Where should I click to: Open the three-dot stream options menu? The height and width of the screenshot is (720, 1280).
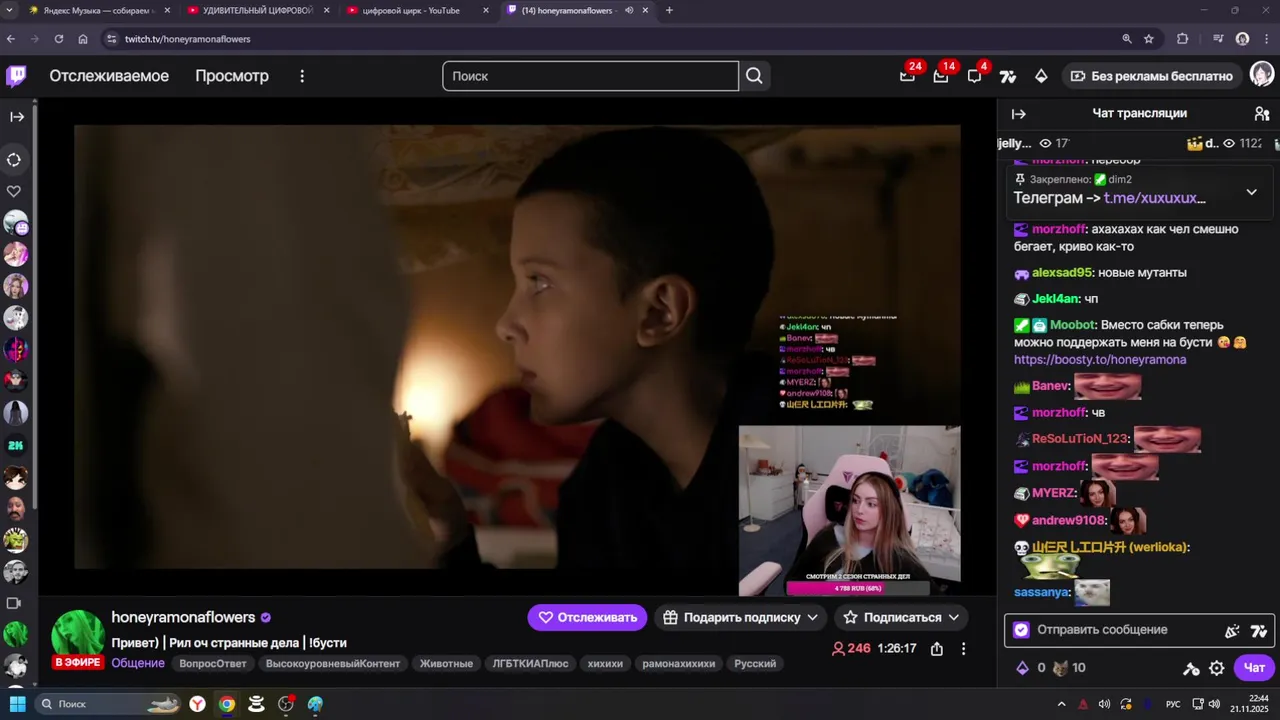pos(963,648)
